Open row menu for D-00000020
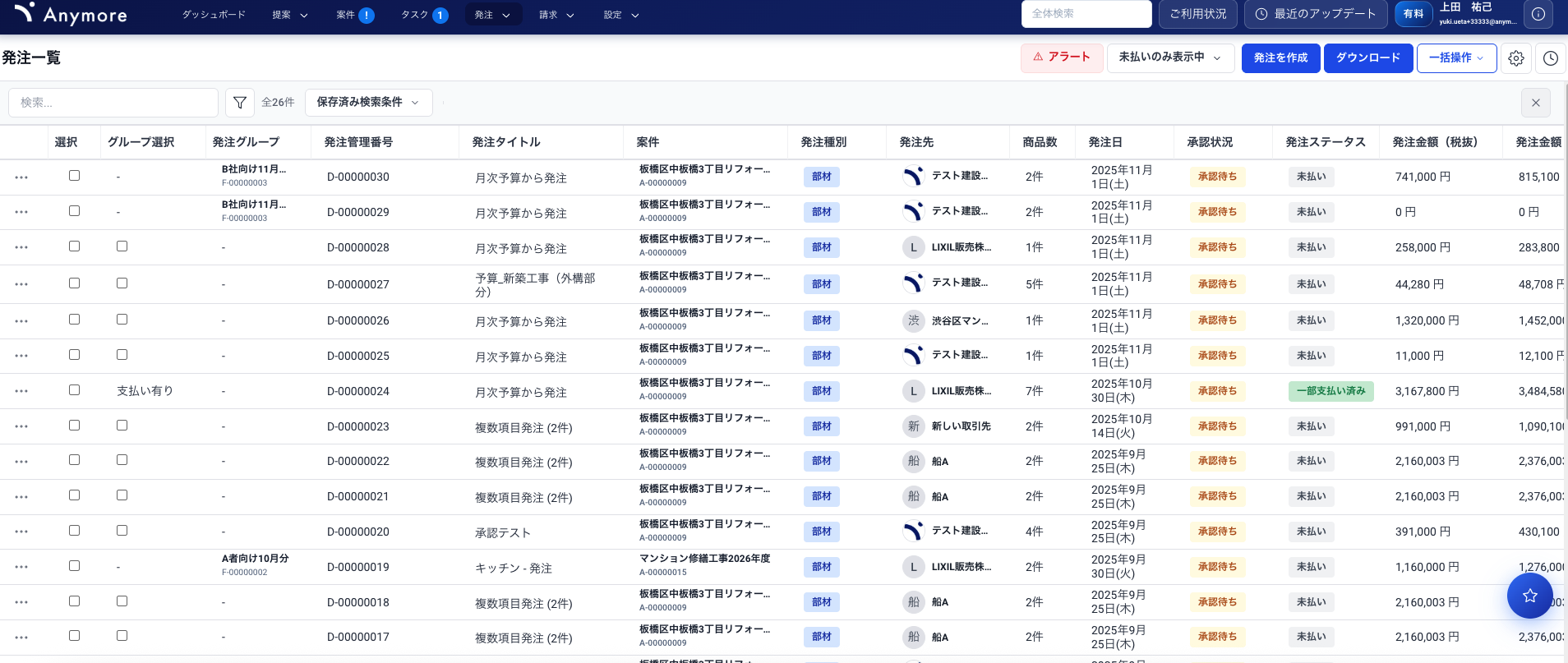Image resolution: width=1568 pixels, height=663 pixels. (21, 532)
